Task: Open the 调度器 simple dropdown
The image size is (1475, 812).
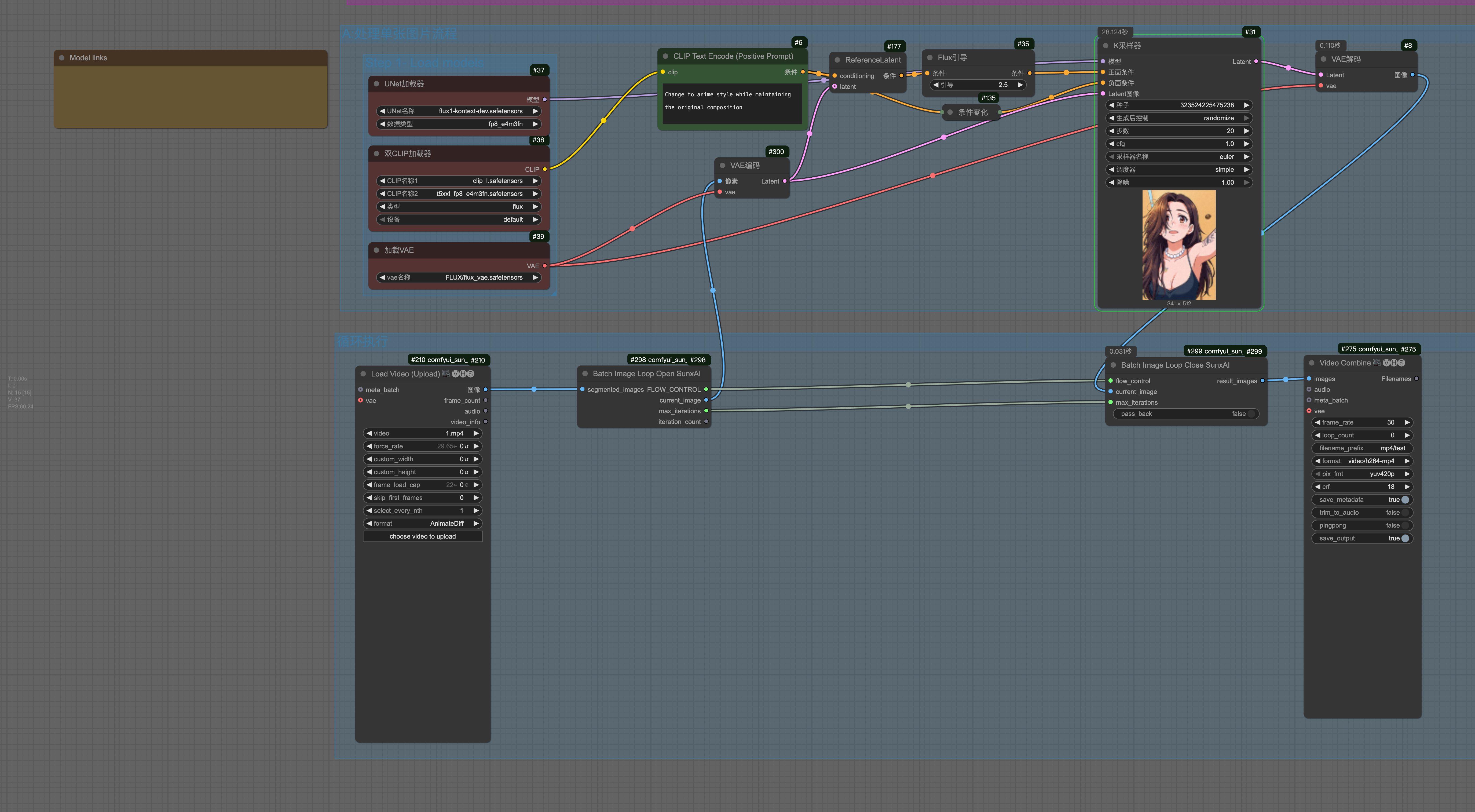Action: tap(1179, 170)
